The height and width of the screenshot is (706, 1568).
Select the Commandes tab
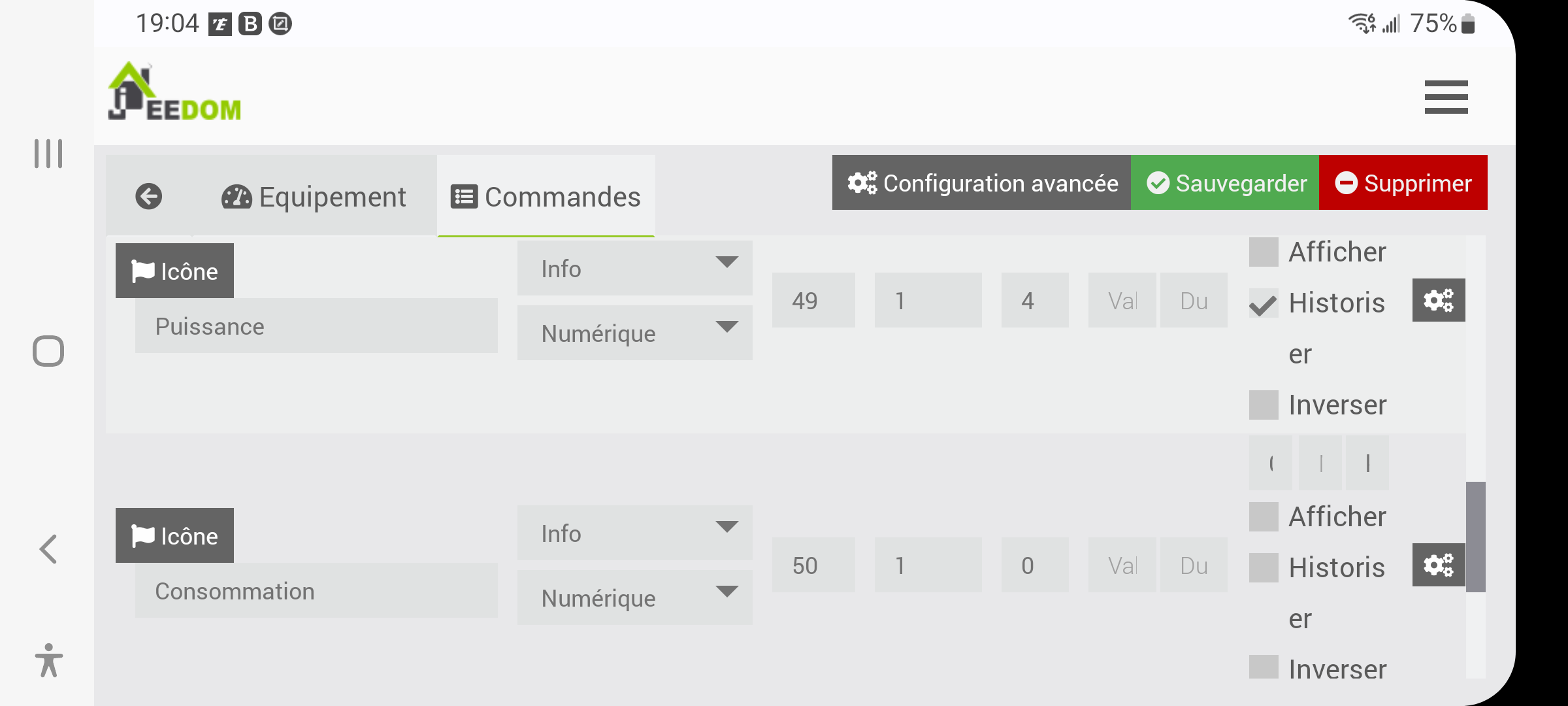point(546,197)
